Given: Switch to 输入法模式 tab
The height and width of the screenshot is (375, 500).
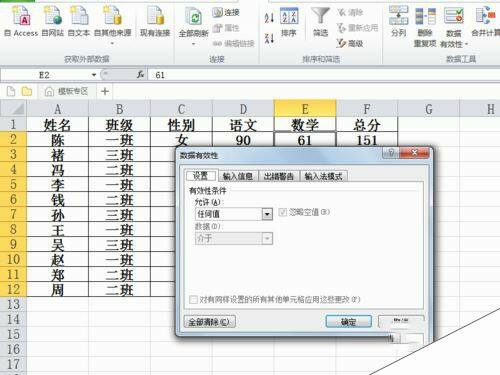Looking at the screenshot, I should click(323, 176).
